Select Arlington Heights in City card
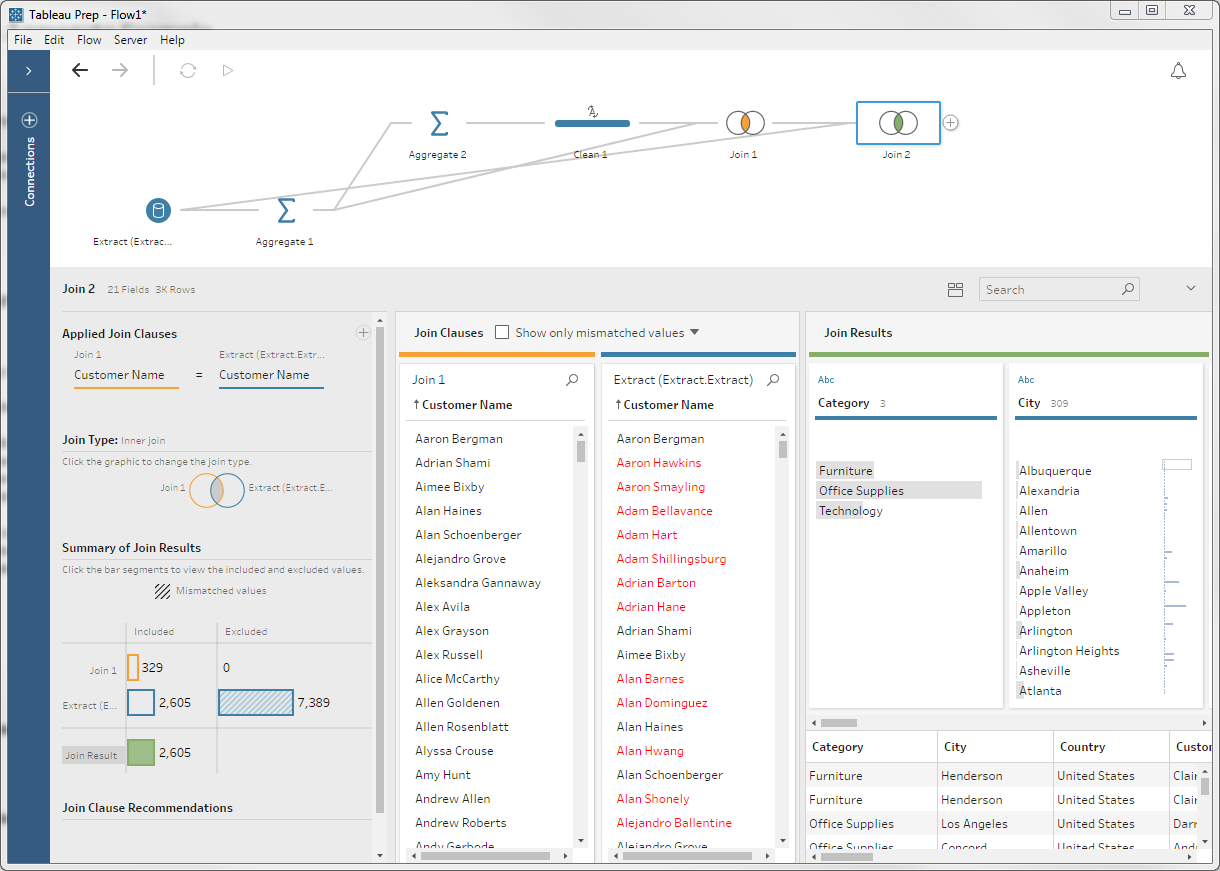The image size is (1220, 871). point(1069,651)
